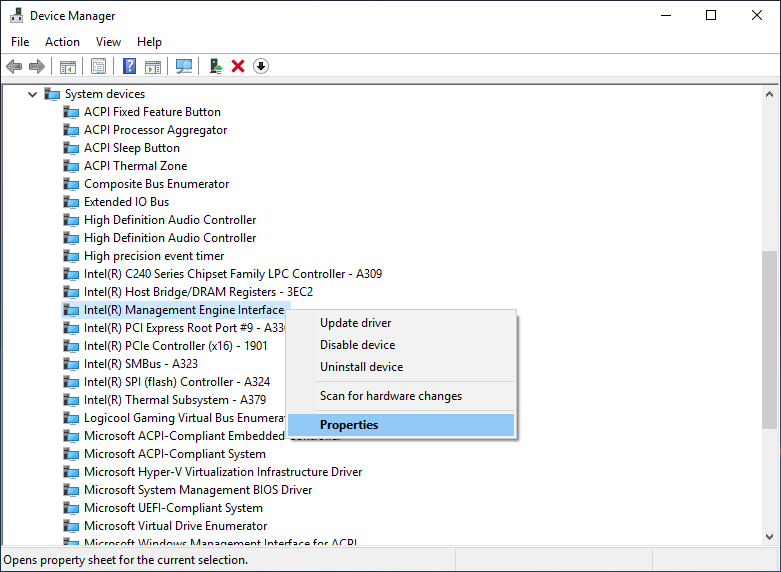Open the Action menu

click(62, 42)
